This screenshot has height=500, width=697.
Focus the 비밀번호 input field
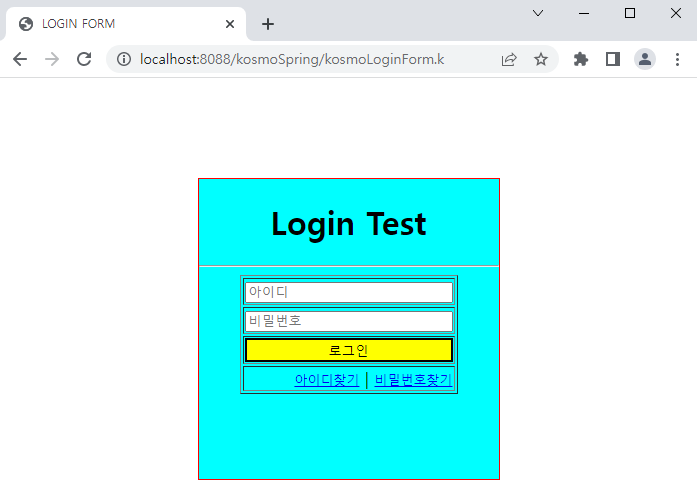(349, 321)
